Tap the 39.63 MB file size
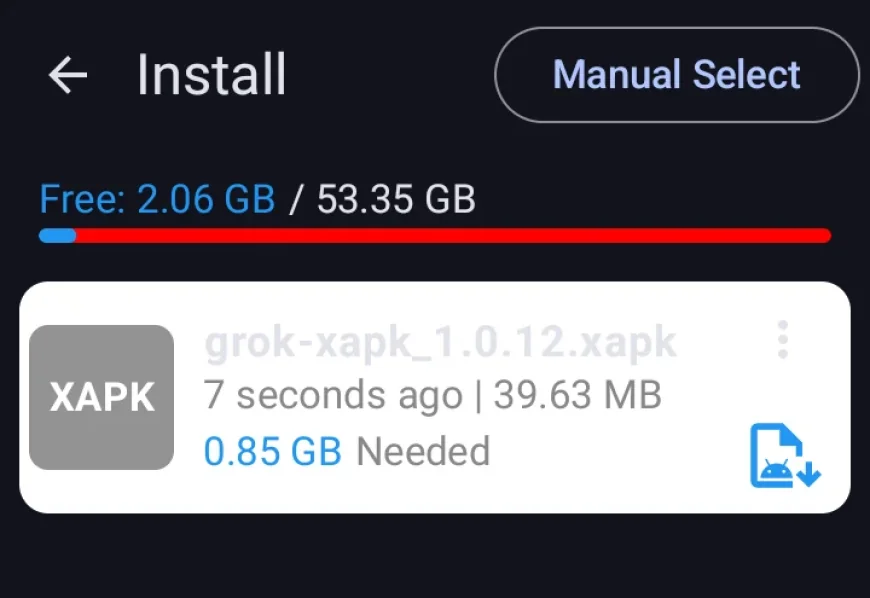This screenshot has height=598, width=870. pos(578,395)
